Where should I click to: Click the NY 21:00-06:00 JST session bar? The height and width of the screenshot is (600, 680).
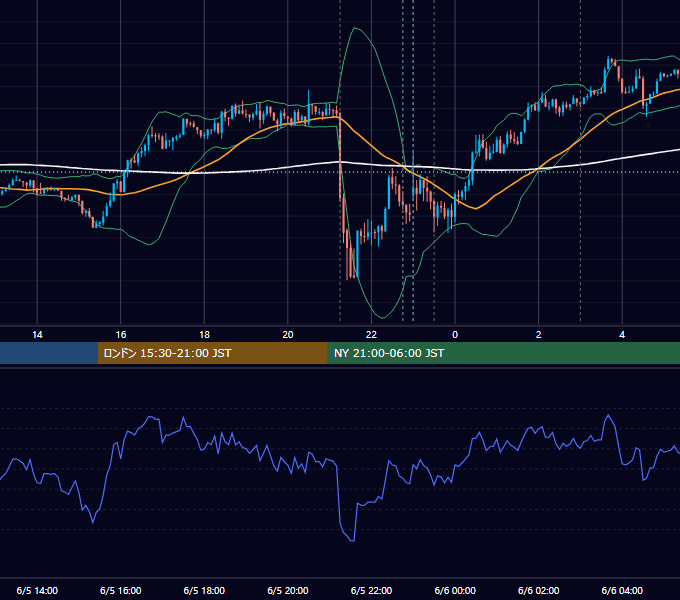pyautogui.click(x=503, y=353)
